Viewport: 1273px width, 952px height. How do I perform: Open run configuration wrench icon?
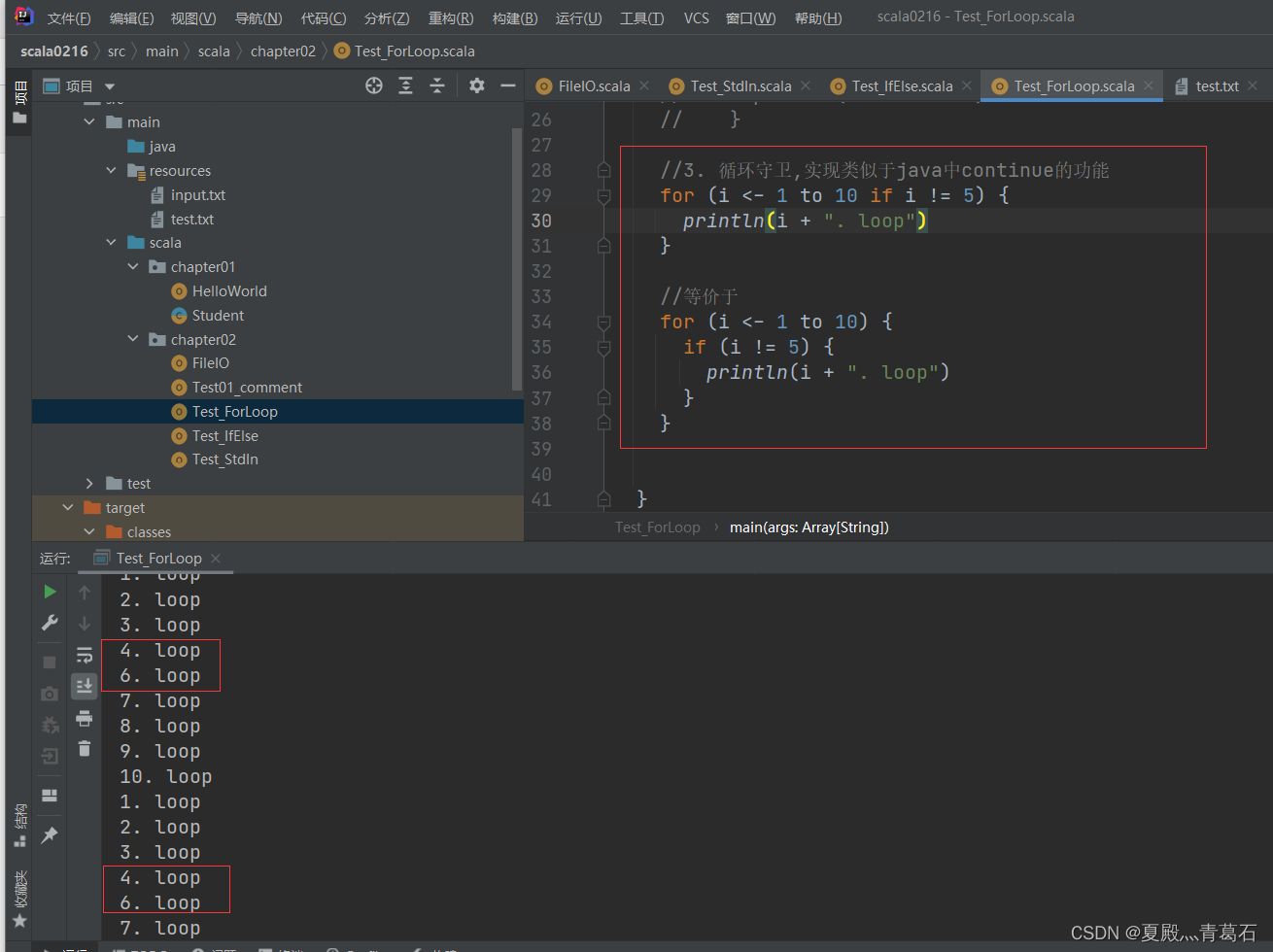[x=50, y=623]
